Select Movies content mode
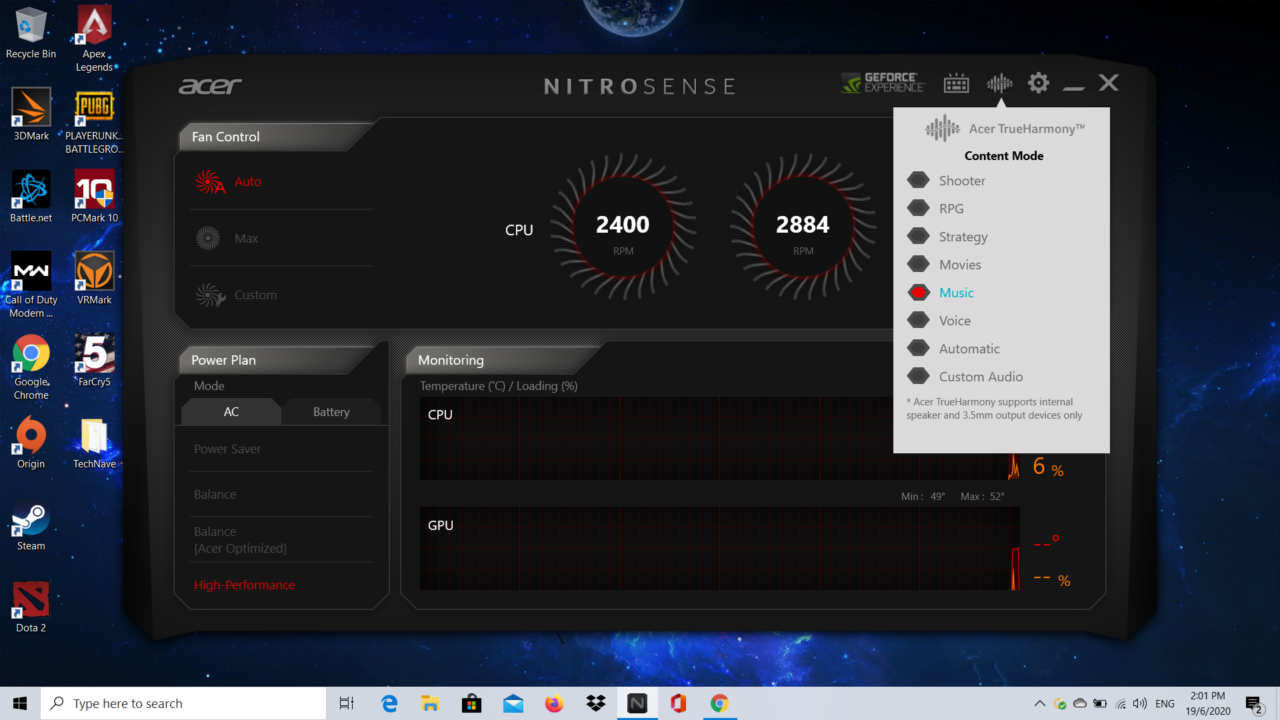1280x720 pixels. coord(959,265)
